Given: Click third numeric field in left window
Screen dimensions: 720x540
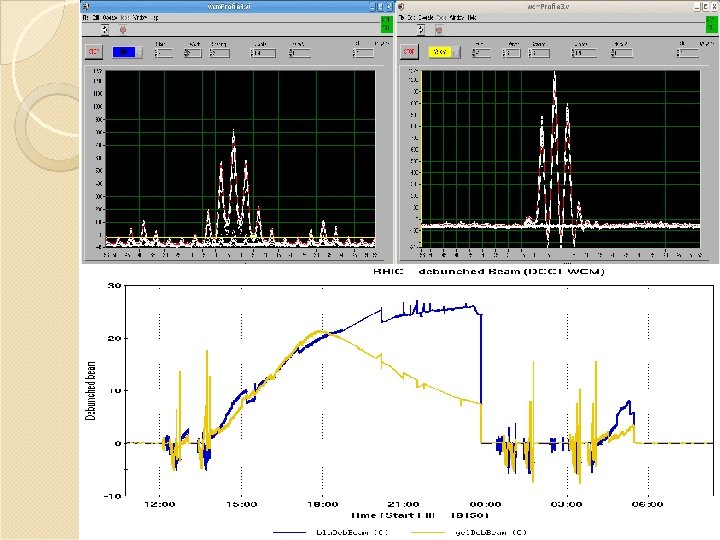Looking at the screenshot, I should point(219,53).
